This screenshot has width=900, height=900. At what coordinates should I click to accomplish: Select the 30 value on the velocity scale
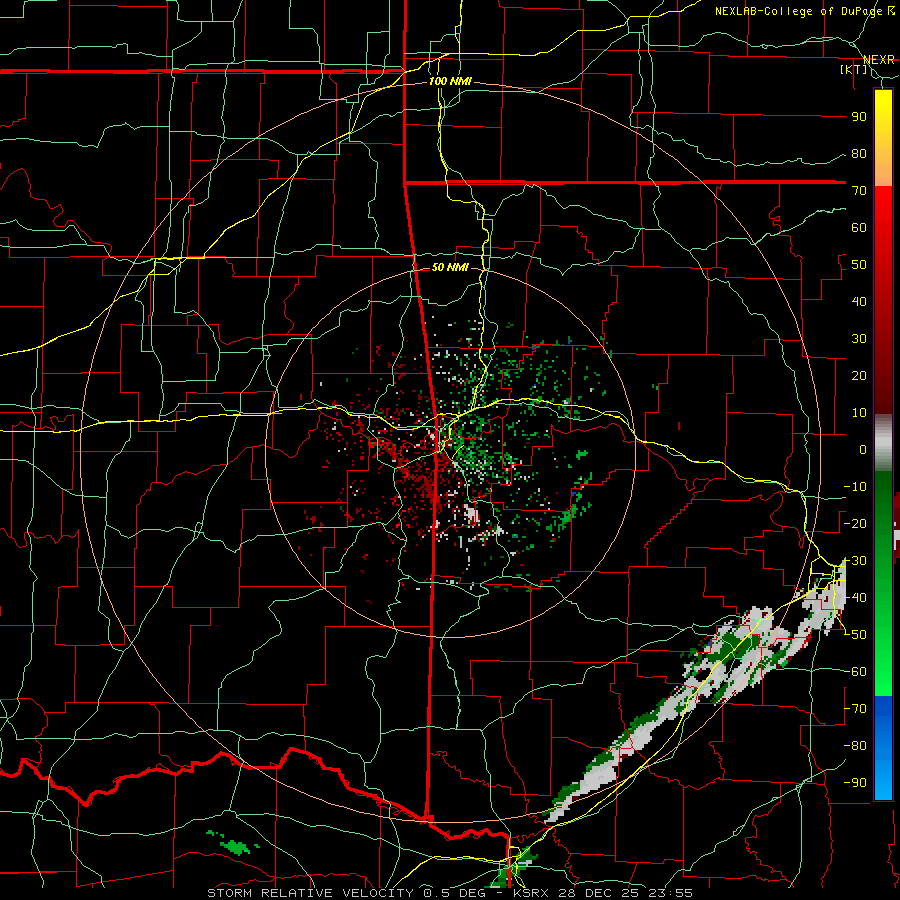859,339
